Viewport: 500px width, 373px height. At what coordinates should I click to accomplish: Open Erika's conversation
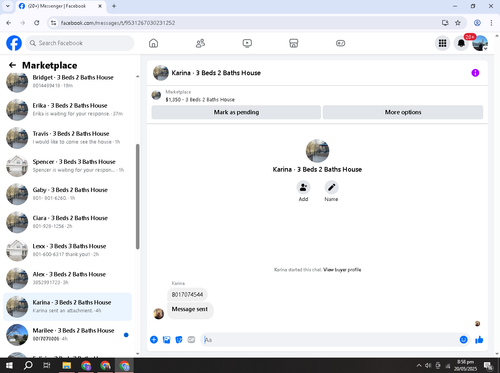68,109
